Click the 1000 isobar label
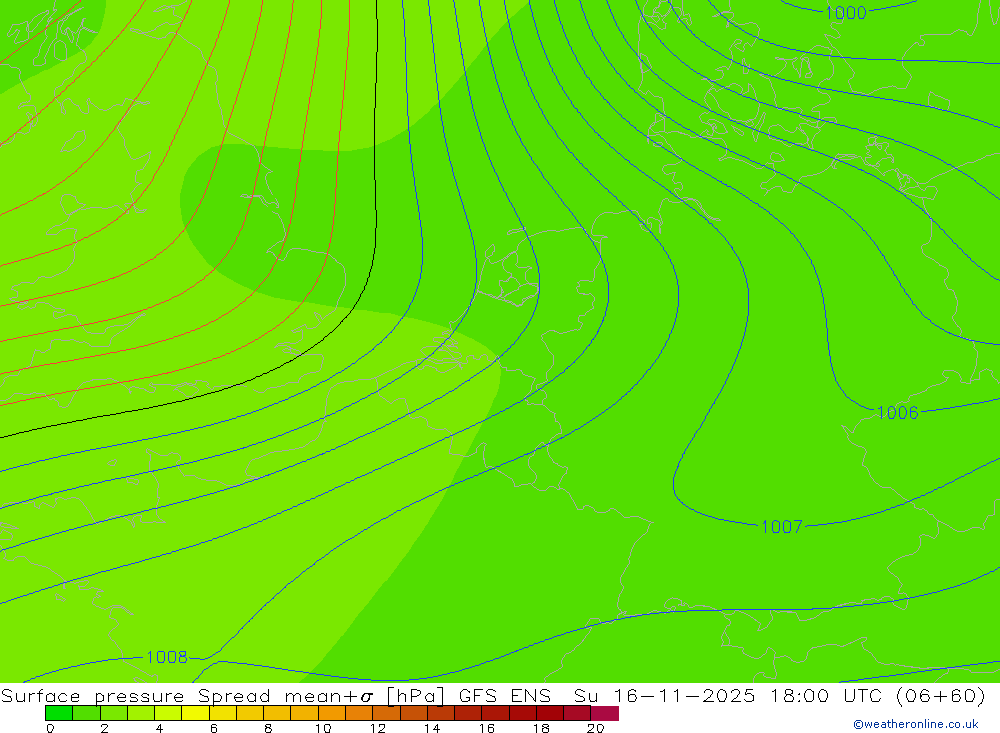1000x733 pixels. coord(846,13)
